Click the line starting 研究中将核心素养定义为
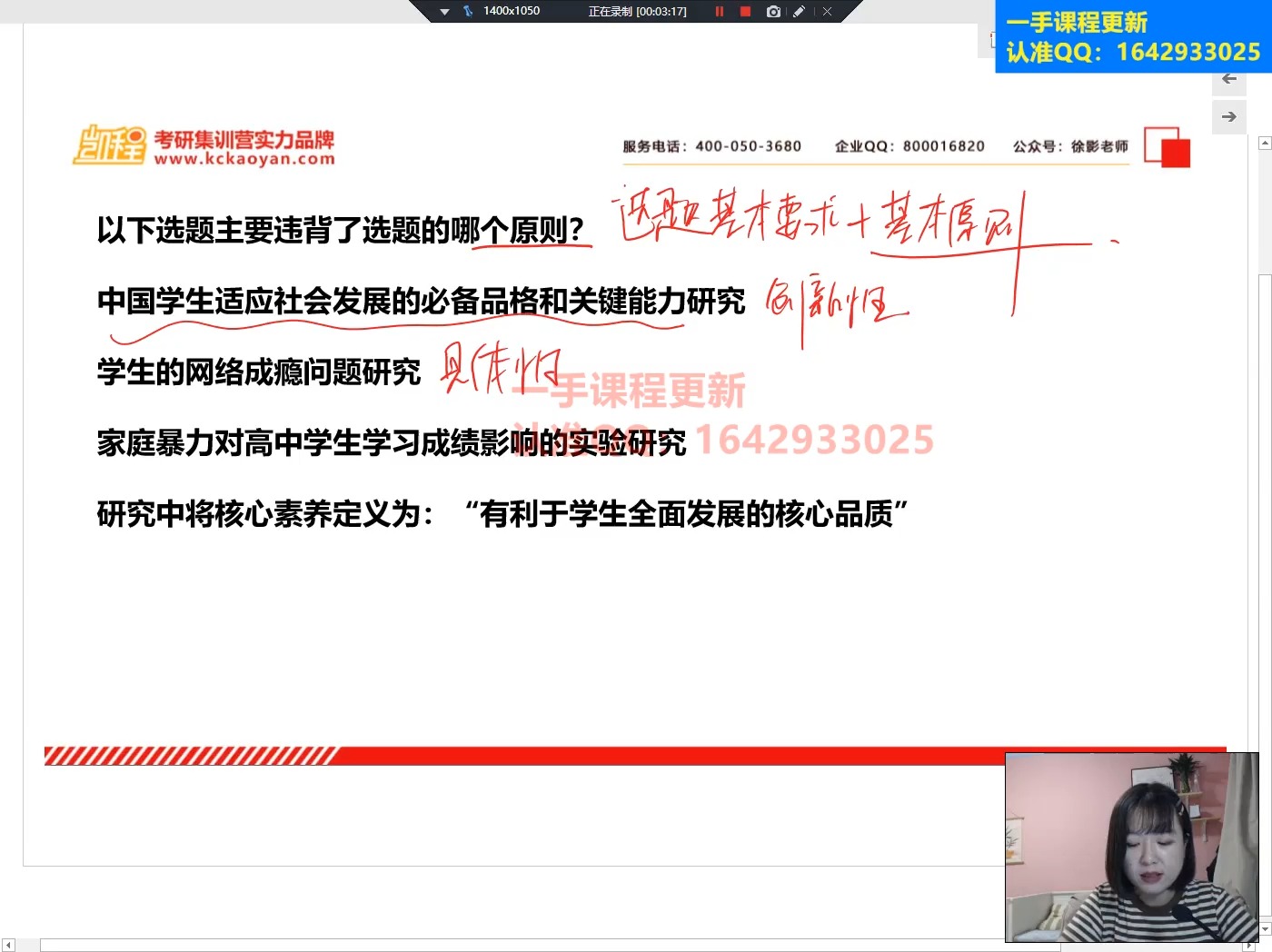The width and height of the screenshot is (1272, 952). coord(502,513)
